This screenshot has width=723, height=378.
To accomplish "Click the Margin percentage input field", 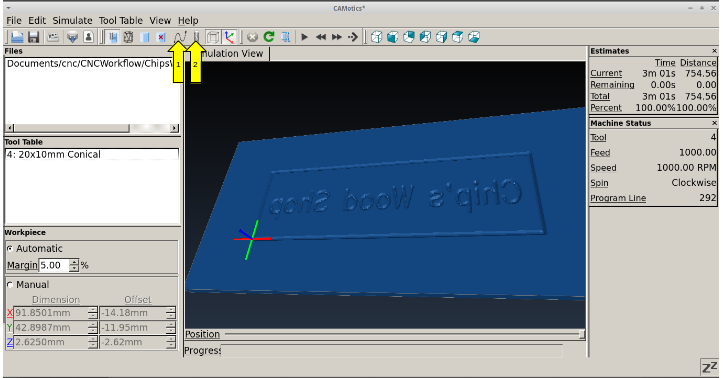I will (54, 265).
